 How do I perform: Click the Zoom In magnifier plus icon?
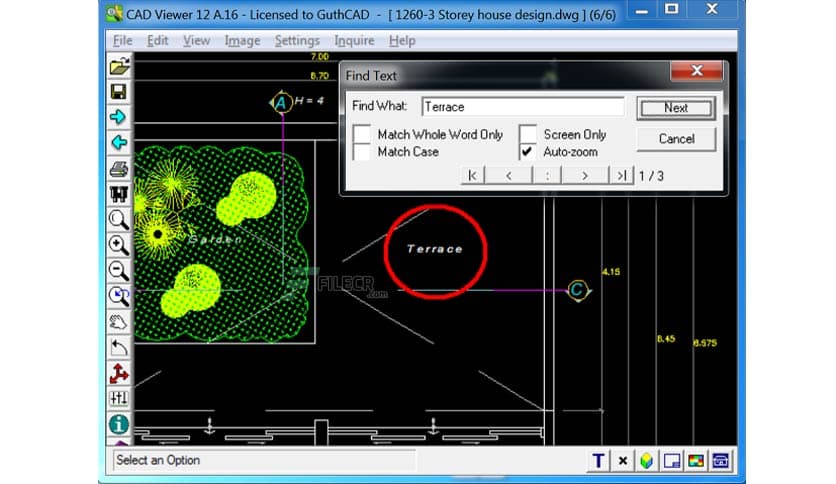[x=119, y=245]
